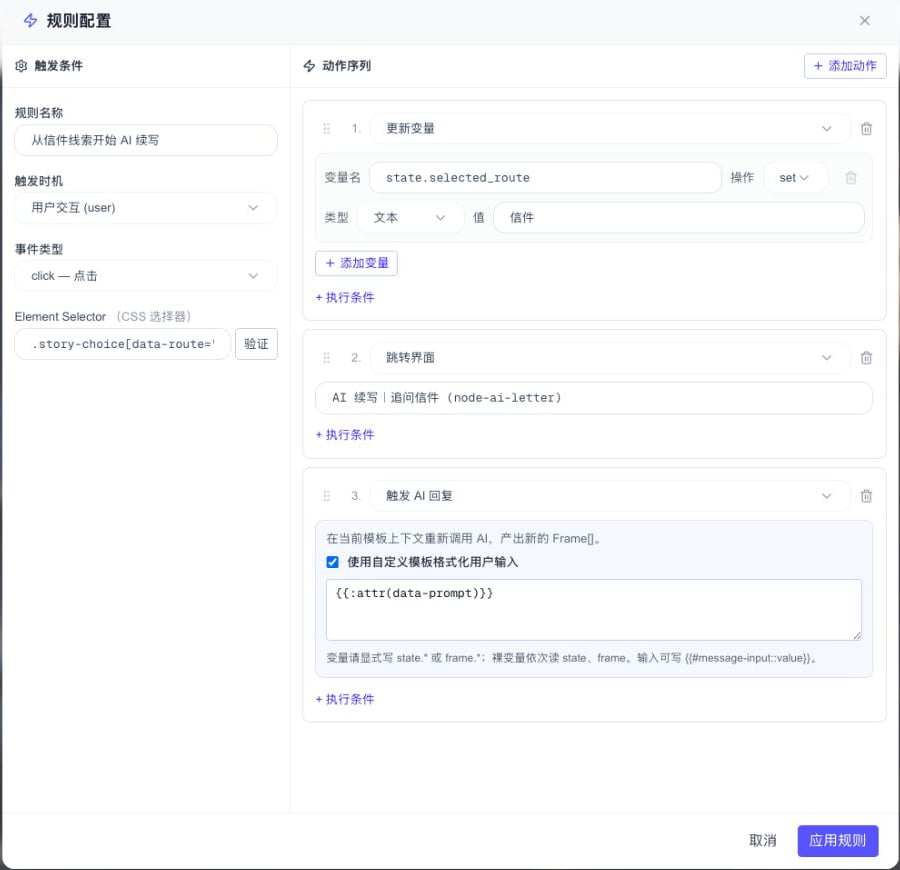
Task: Toggle 使用自定义模板格式化用户输入 checkbox
Action: tap(332, 562)
